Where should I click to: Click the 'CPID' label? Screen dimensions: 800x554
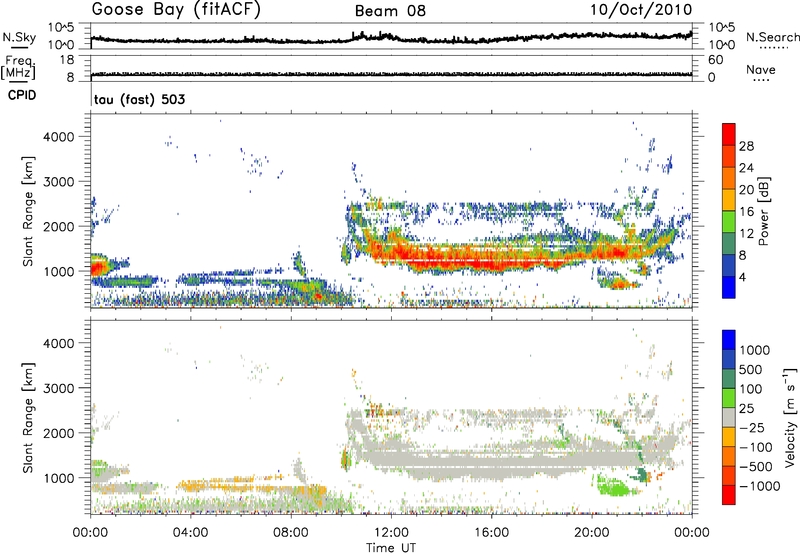[x=22, y=95]
